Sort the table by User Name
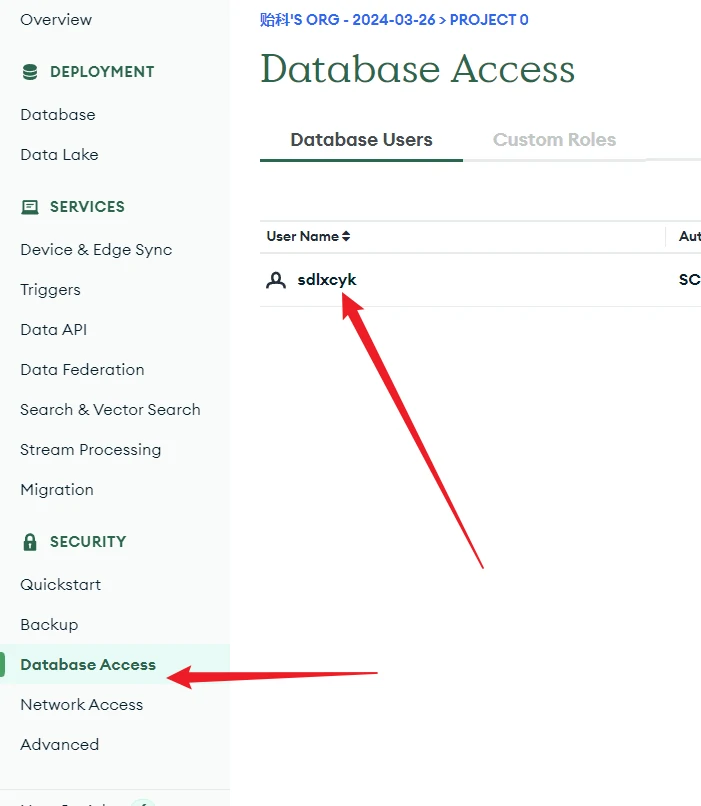The width and height of the screenshot is (701, 806). pos(308,237)
